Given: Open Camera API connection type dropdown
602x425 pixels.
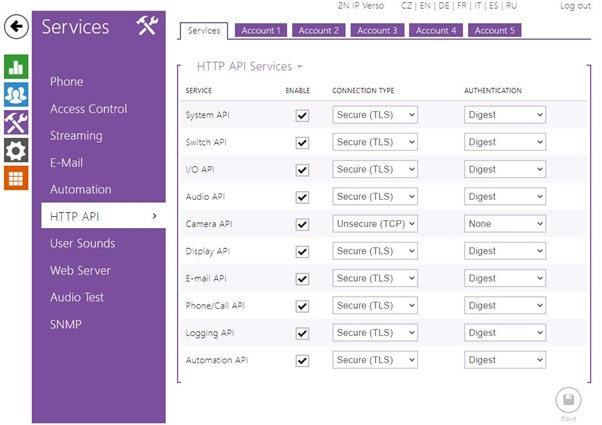Looking at the screenshot, I should (375, 224).
